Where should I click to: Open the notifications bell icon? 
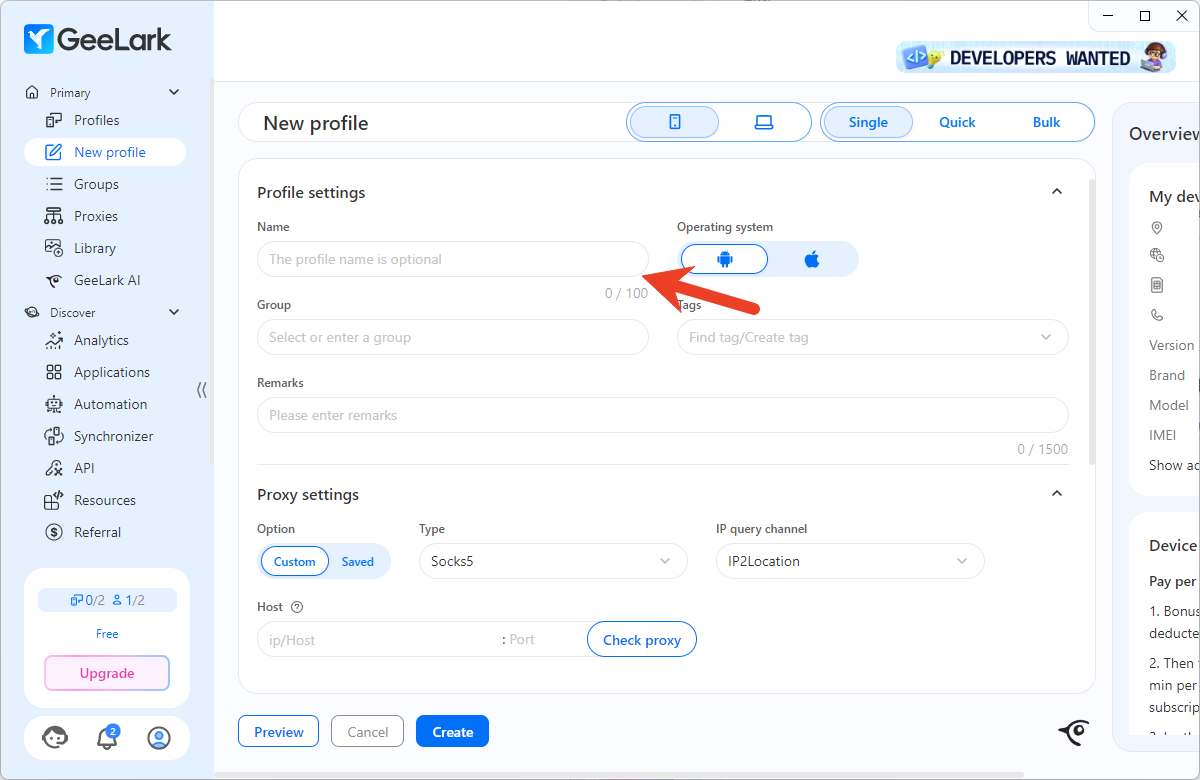pos(106,739)
